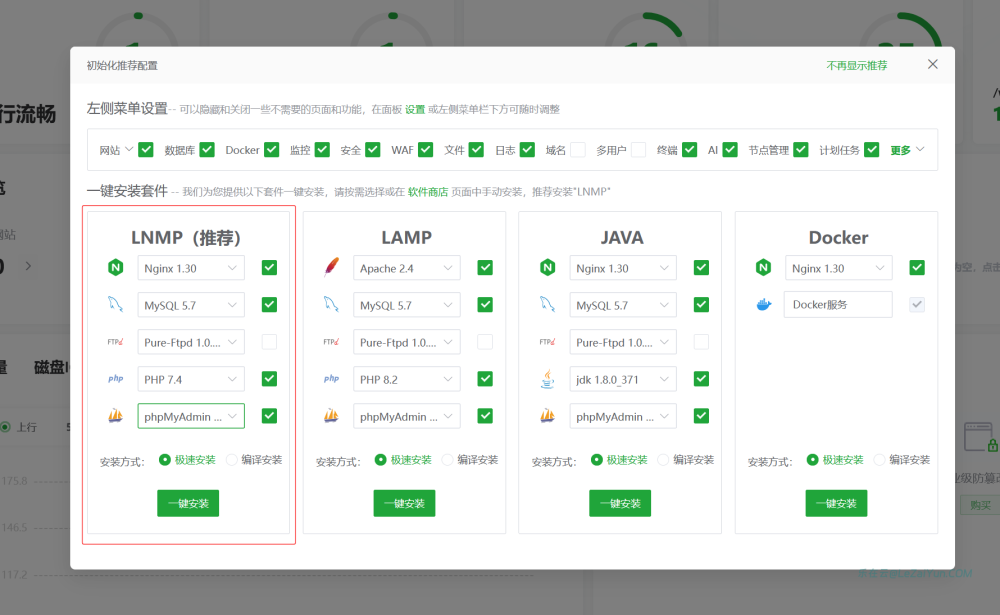Click the phpMyAdmin sailboat icon in LNMP card
Viewport: 1000px width, 615px height.
point(115,416)
